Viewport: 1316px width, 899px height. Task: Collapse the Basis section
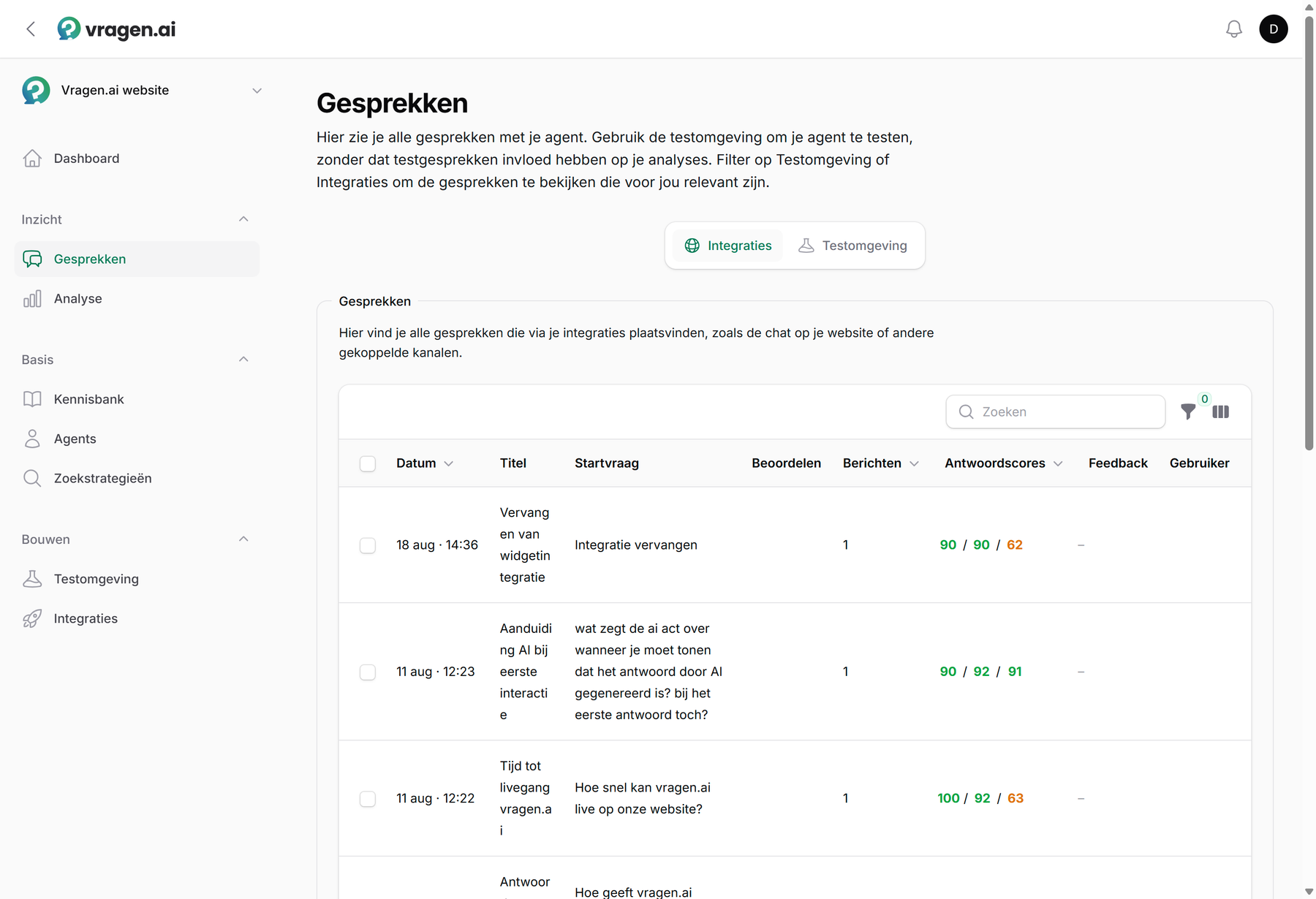pos(243,360)
